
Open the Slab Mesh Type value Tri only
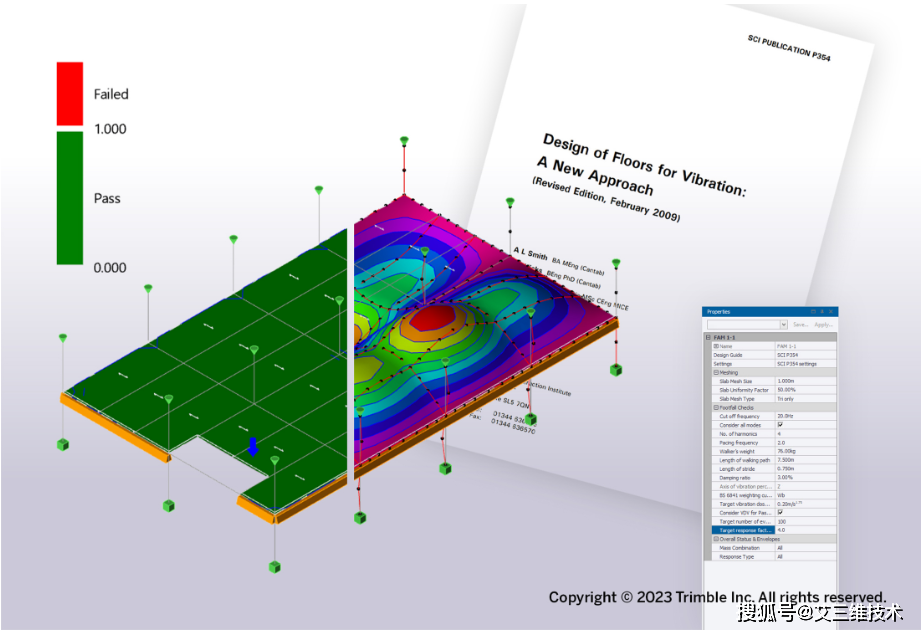tap(806, 399)
